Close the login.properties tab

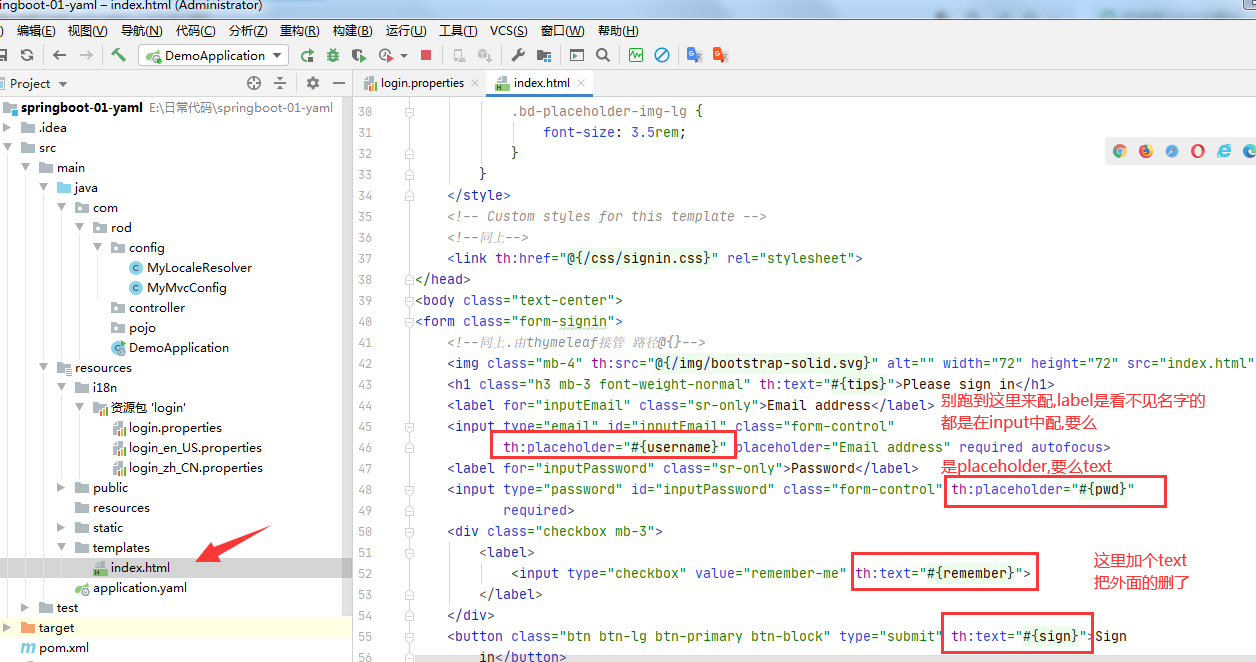[476, 85]
